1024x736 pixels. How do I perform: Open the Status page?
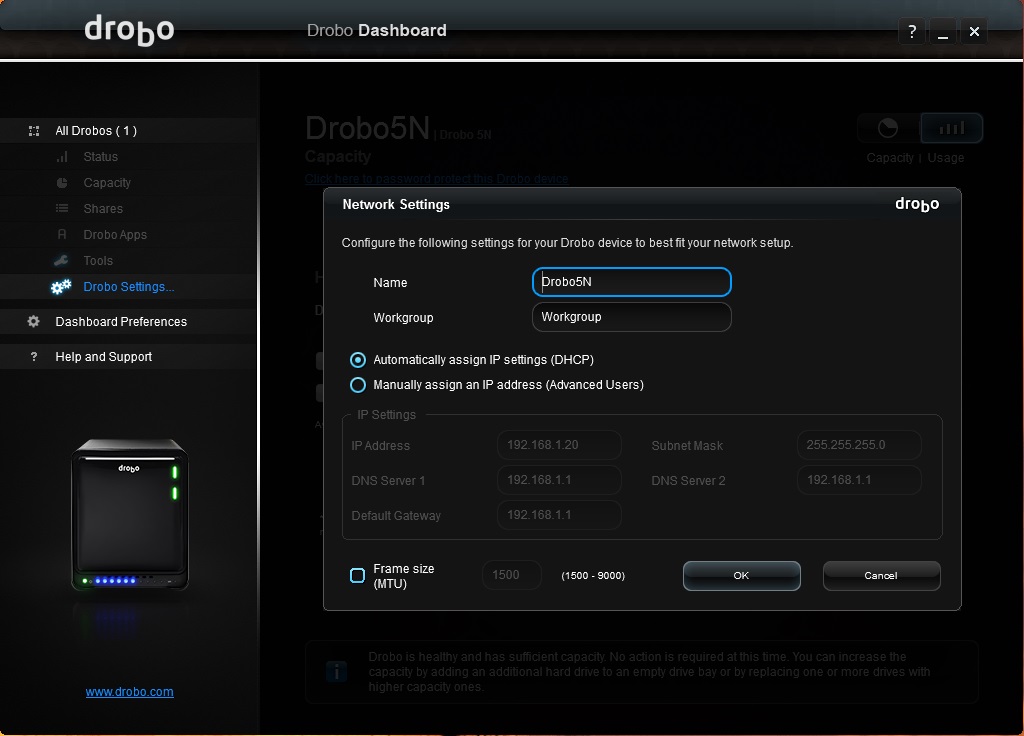tap(101, 157)
